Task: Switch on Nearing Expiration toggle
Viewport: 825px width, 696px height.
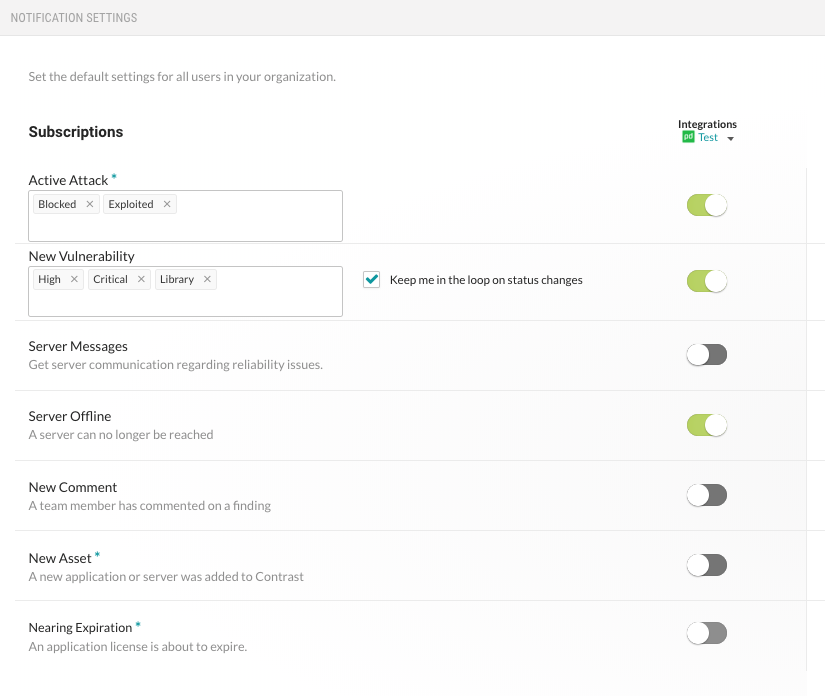Action: point(706,633)
